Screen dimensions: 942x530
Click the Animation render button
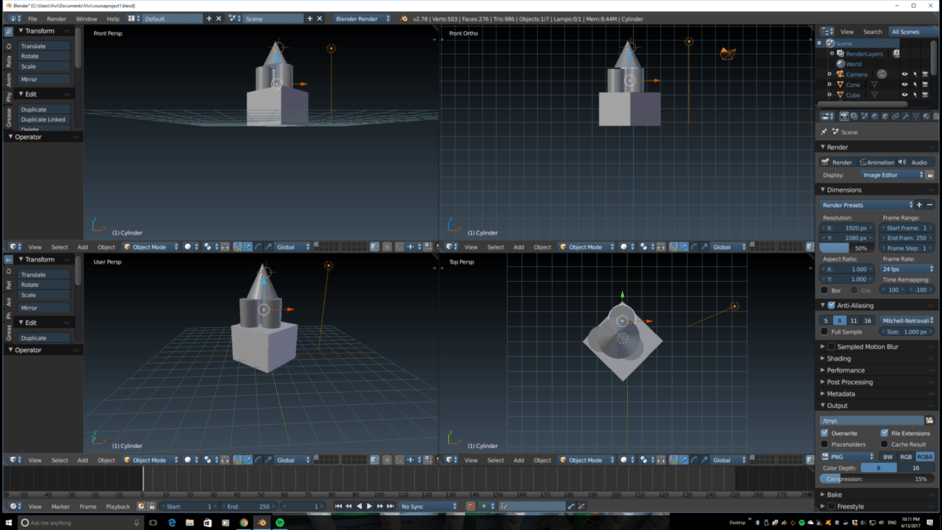(x=877, y=162)
